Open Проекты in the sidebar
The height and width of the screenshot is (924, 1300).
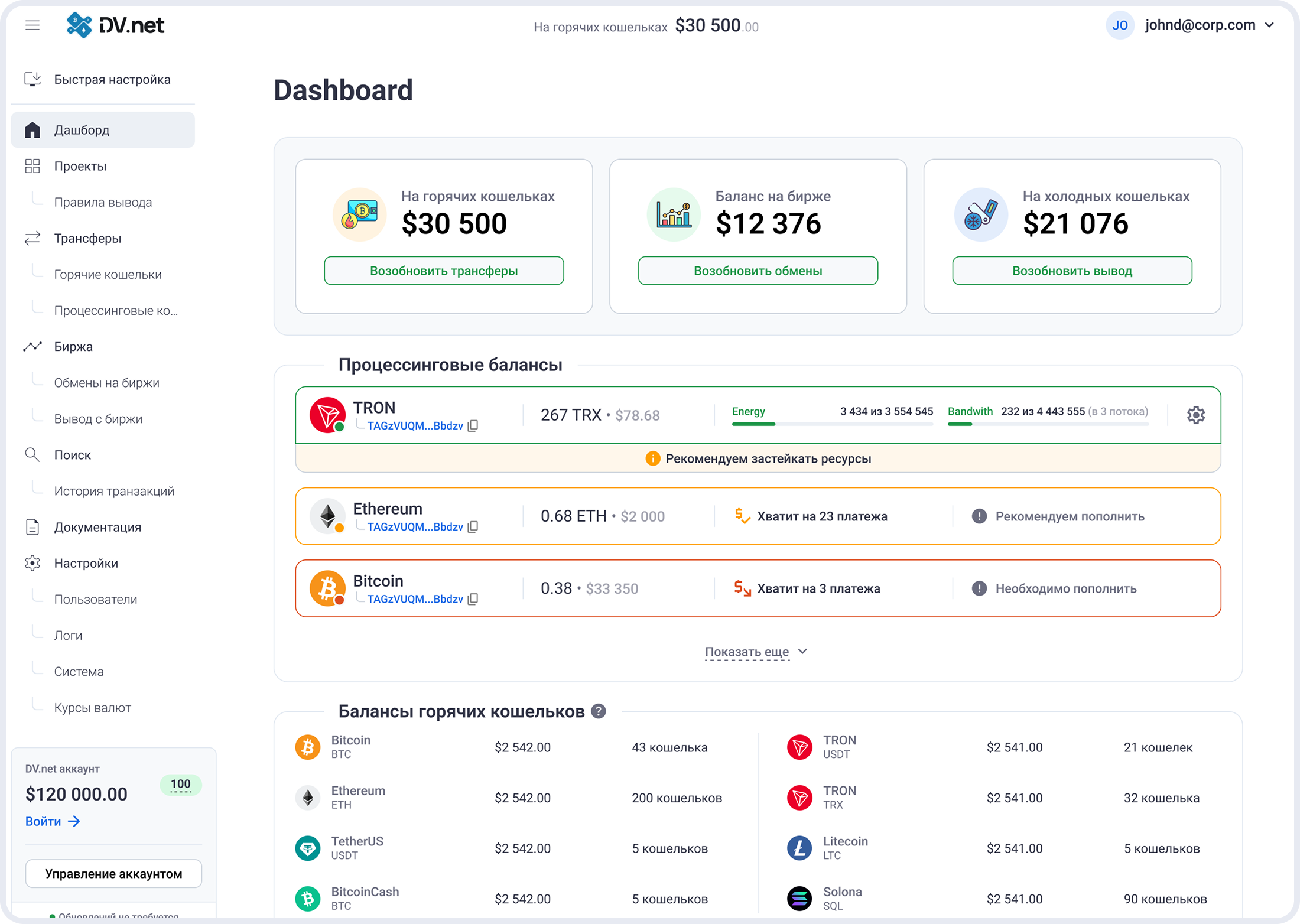point(80,166)
